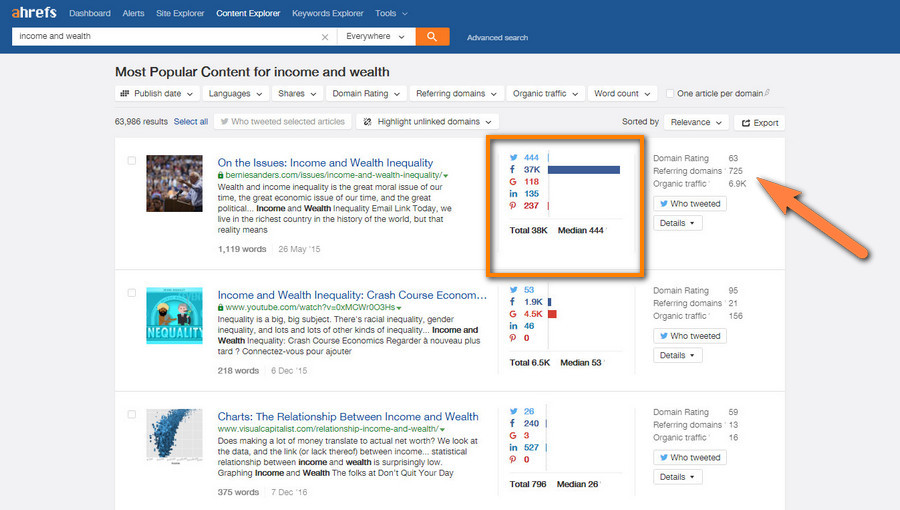Click LinkedIn icon showing 46 shares

(513, 326)
